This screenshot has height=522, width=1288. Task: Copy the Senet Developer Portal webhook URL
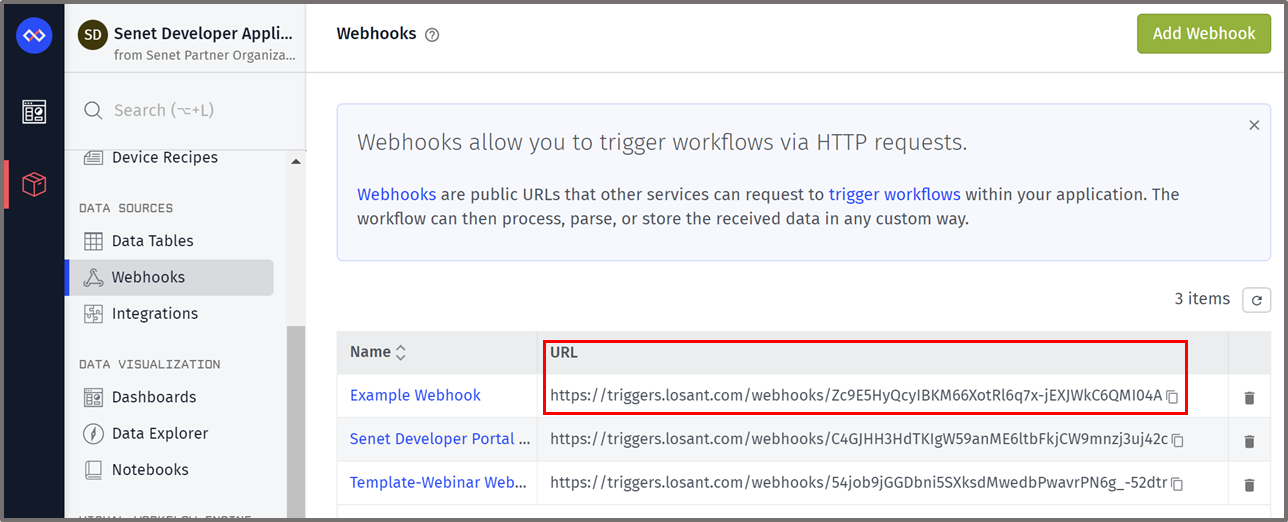pos(1178,440)
